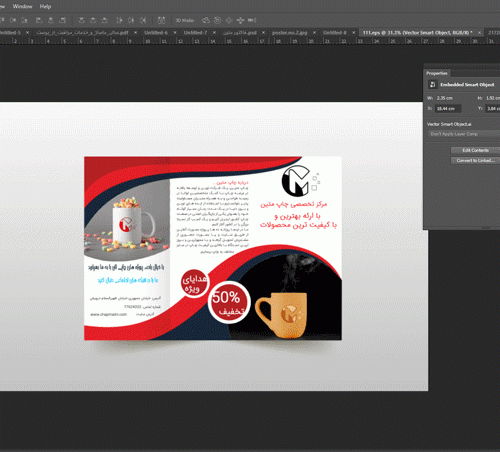Close the poster.no.2.jpg tab
The image size is (500, 452).
(x=314, y=33)
